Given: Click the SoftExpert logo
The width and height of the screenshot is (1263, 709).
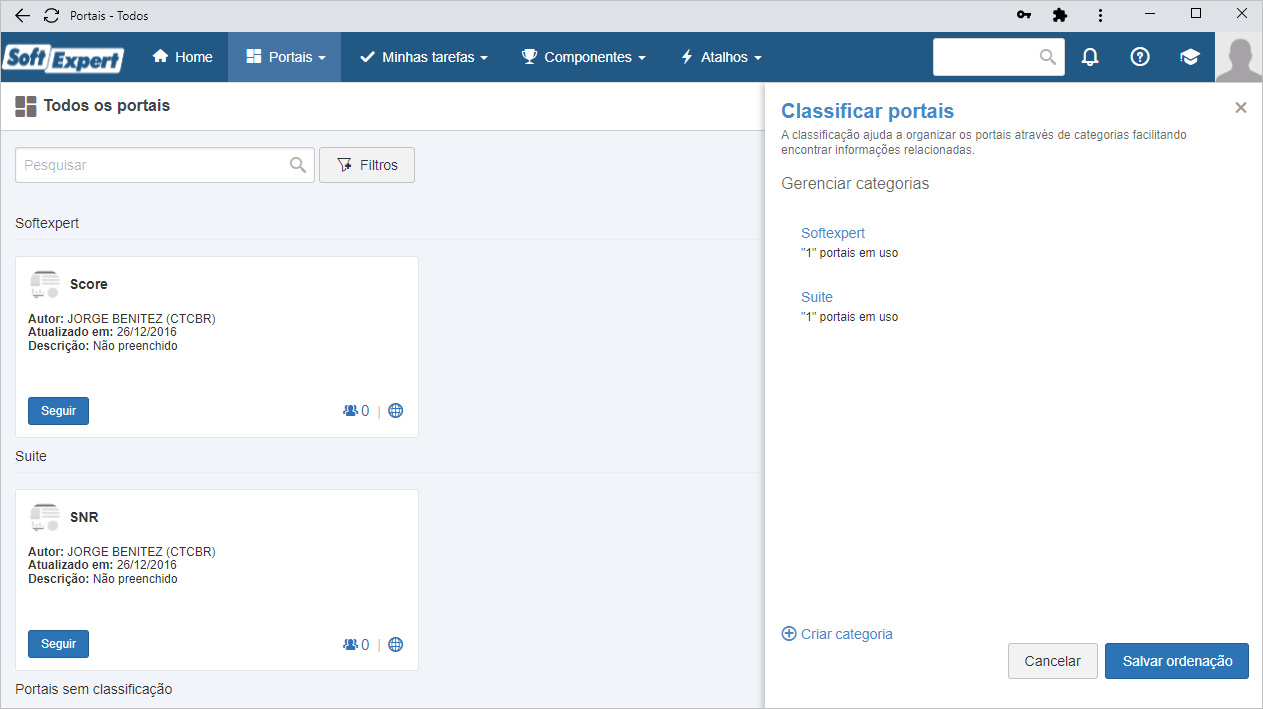Looking at the screenshot, I should (63, 58).
